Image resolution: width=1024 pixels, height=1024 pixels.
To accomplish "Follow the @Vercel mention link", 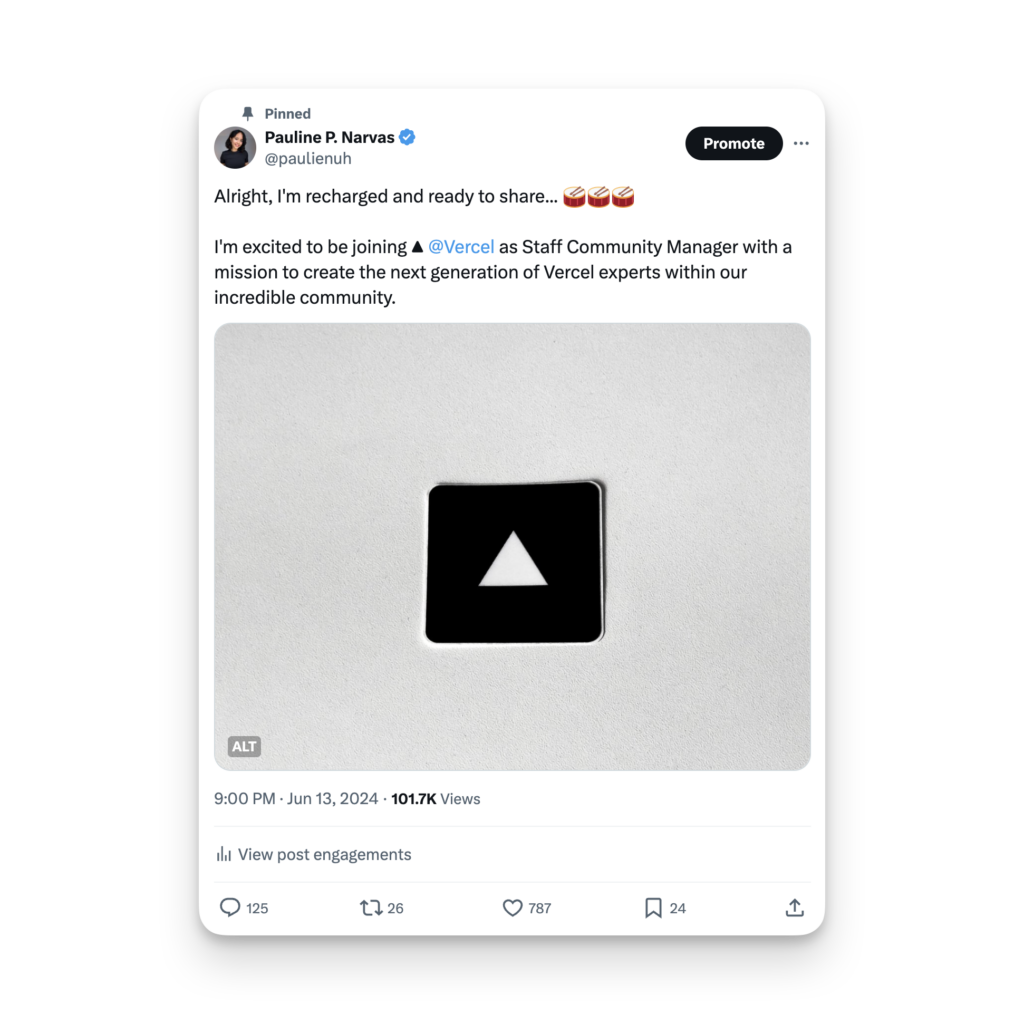I will click(x=461, y=247).
